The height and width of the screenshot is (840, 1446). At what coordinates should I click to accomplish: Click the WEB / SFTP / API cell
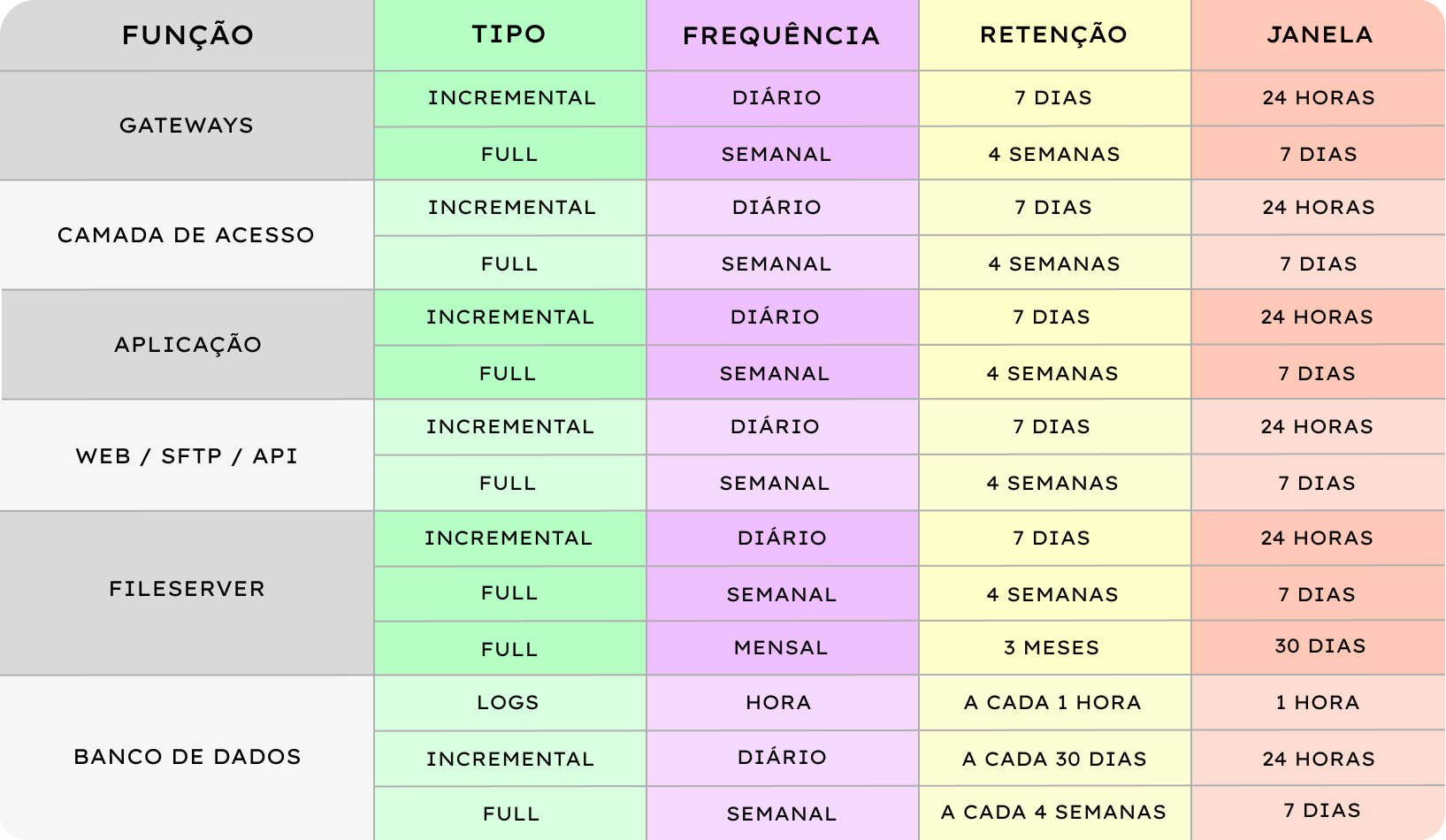tap(187, 456)
